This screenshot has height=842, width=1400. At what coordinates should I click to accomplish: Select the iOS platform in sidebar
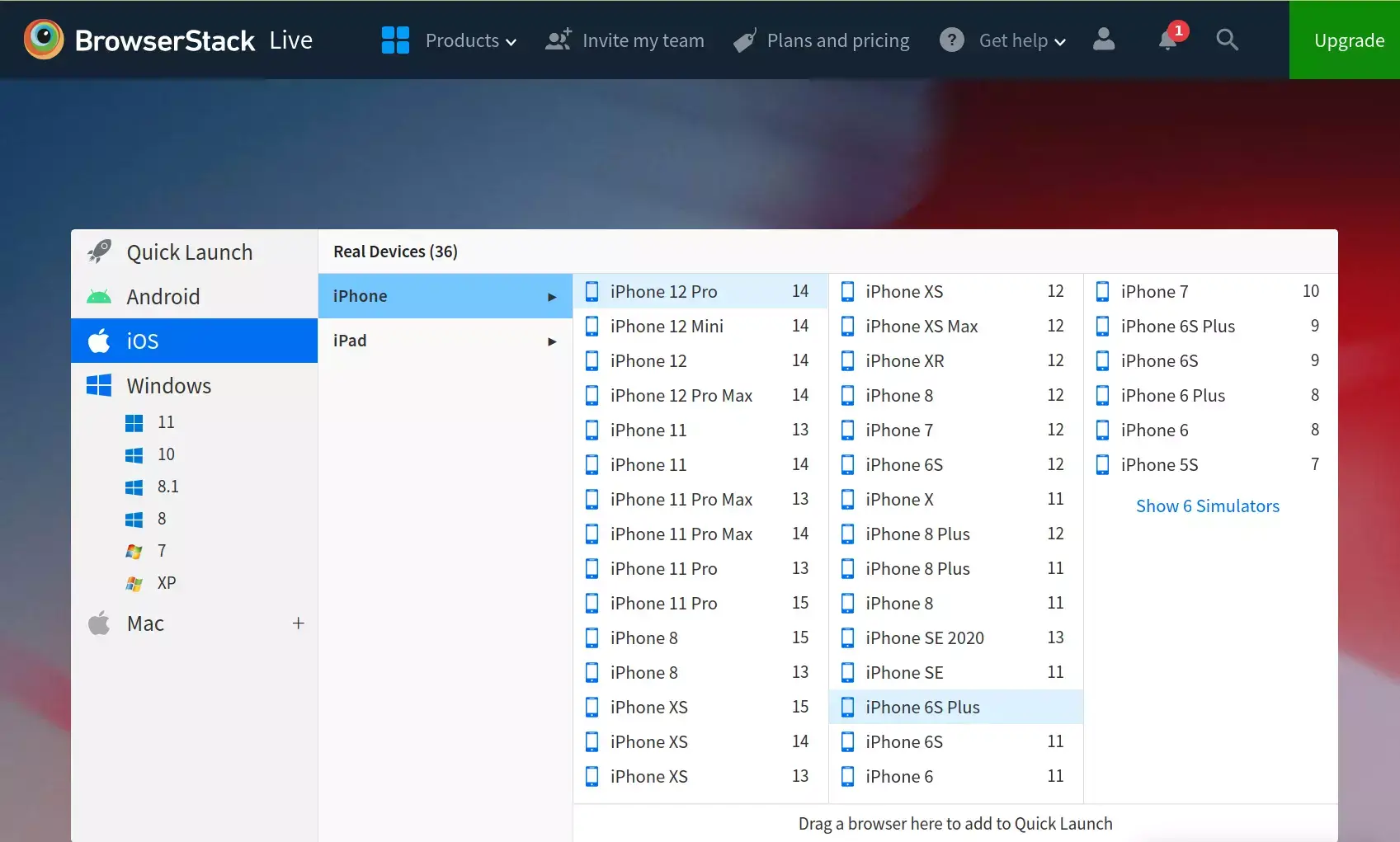click(x=140, y=341)
